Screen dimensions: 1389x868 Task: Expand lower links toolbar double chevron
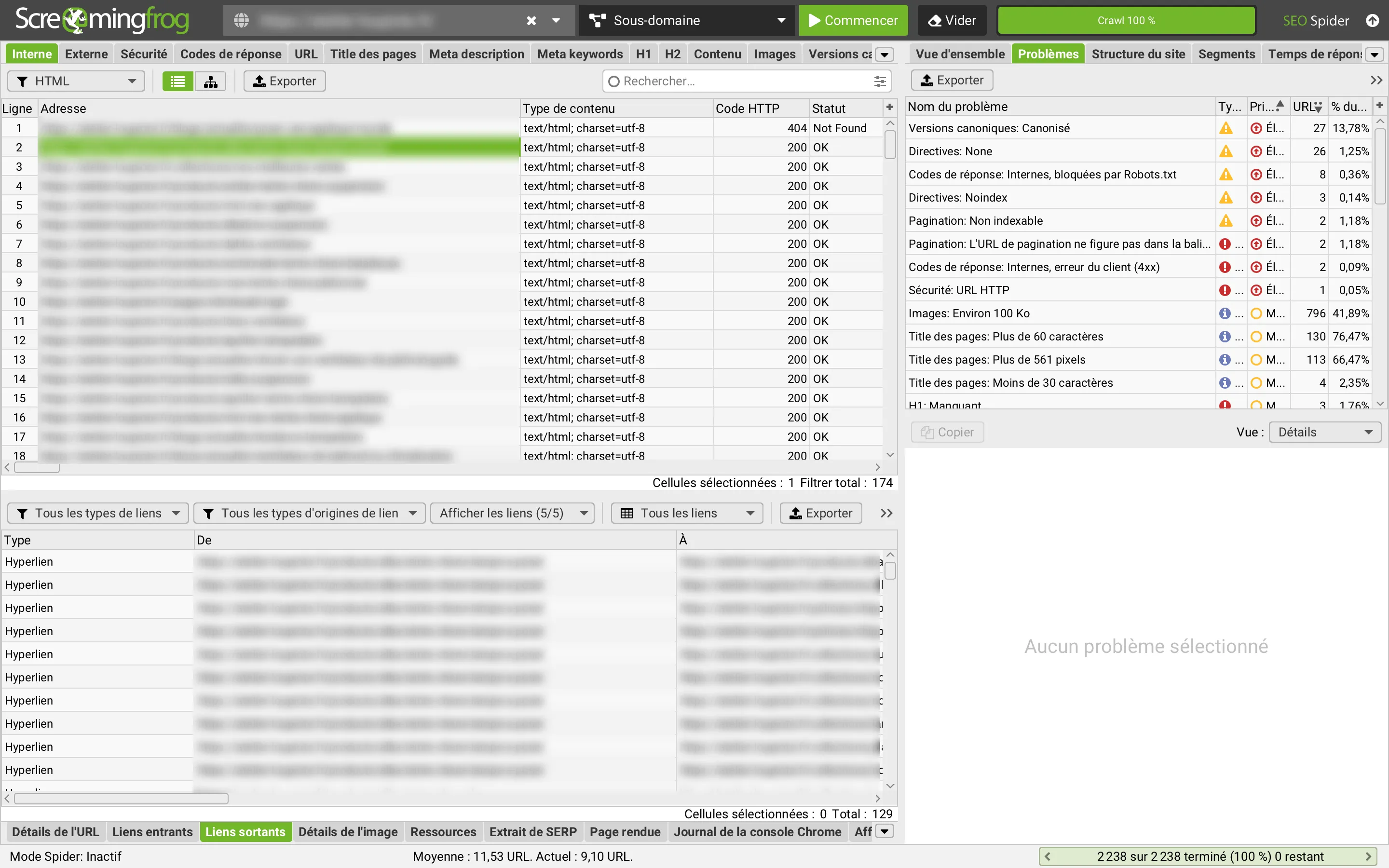(887, 513)
